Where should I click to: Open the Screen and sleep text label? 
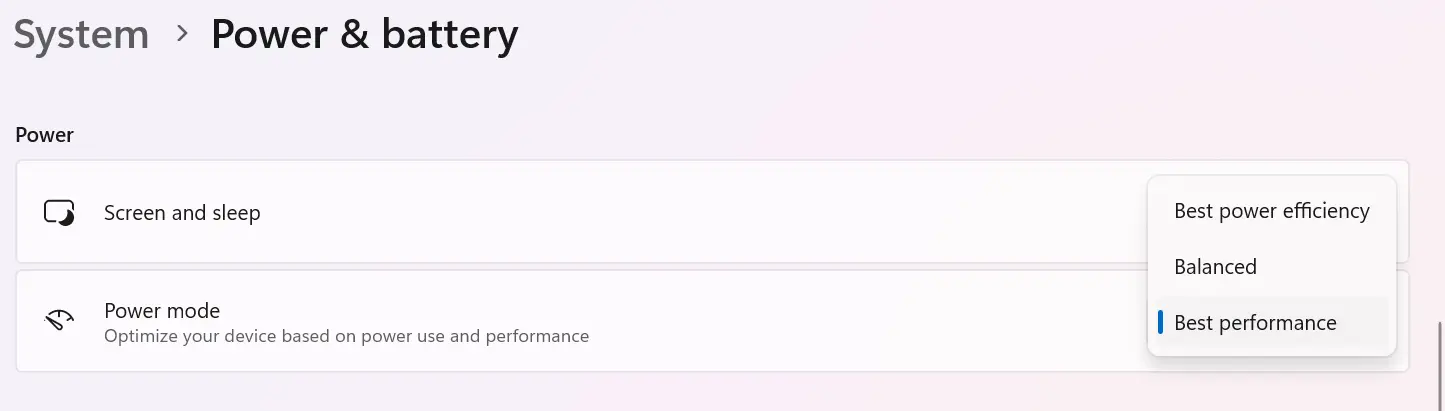[x=182, y=213]
